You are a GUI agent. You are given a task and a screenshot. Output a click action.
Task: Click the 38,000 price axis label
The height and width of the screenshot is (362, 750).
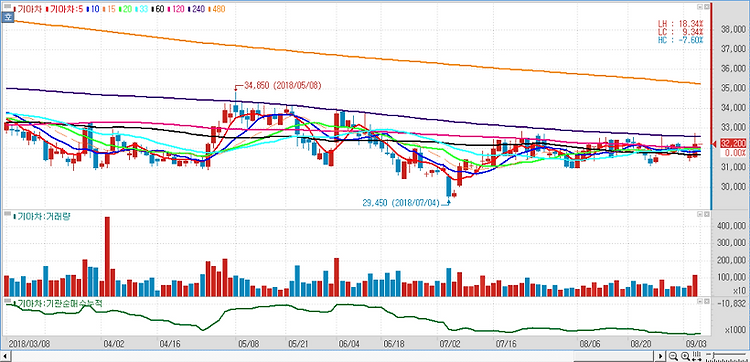(x=732, y=30)
